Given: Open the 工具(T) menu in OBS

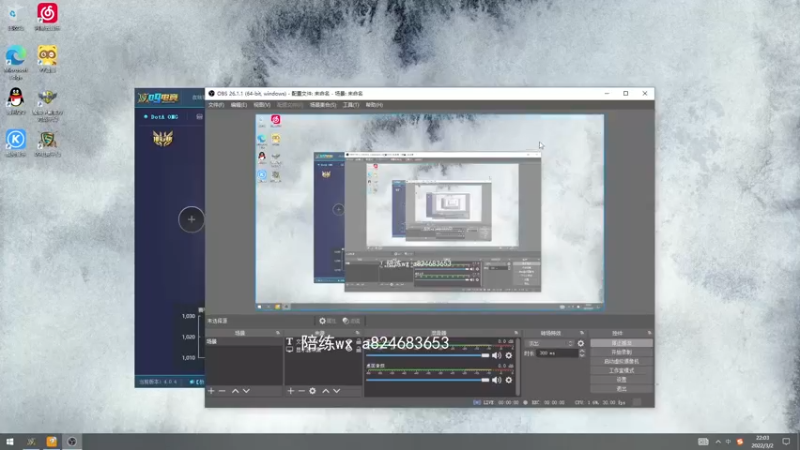Looking at the screenshot, I should (x=351, y=105).
